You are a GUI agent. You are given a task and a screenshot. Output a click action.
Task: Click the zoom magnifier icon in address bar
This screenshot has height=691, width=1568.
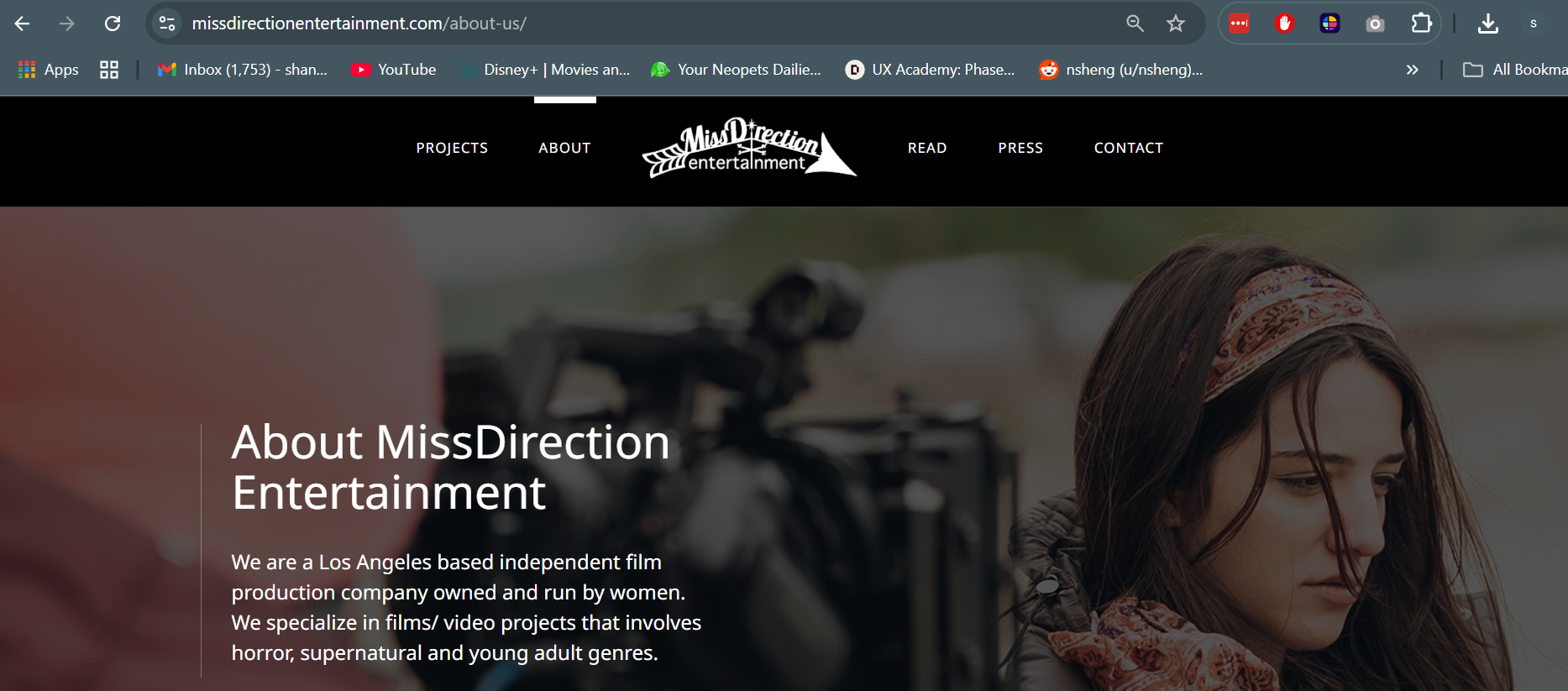point(1135,24)
